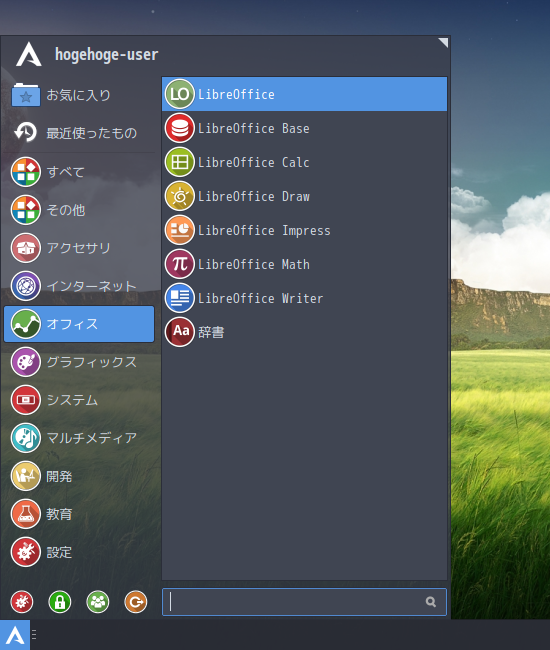Image resolution: width=550 pixels, height=650 pixels.
Task: Choose the アクセサリ category
Action: [x=79, y=248]
